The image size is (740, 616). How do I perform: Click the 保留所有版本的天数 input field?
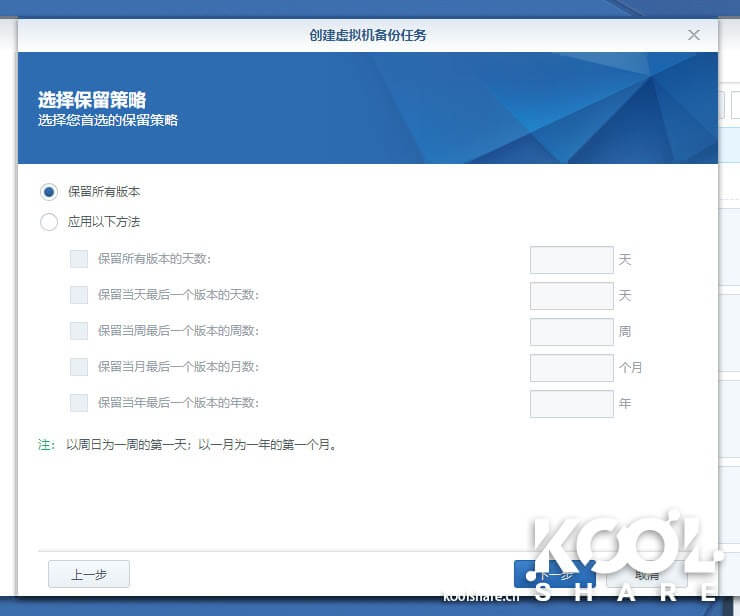pos(571,260)
